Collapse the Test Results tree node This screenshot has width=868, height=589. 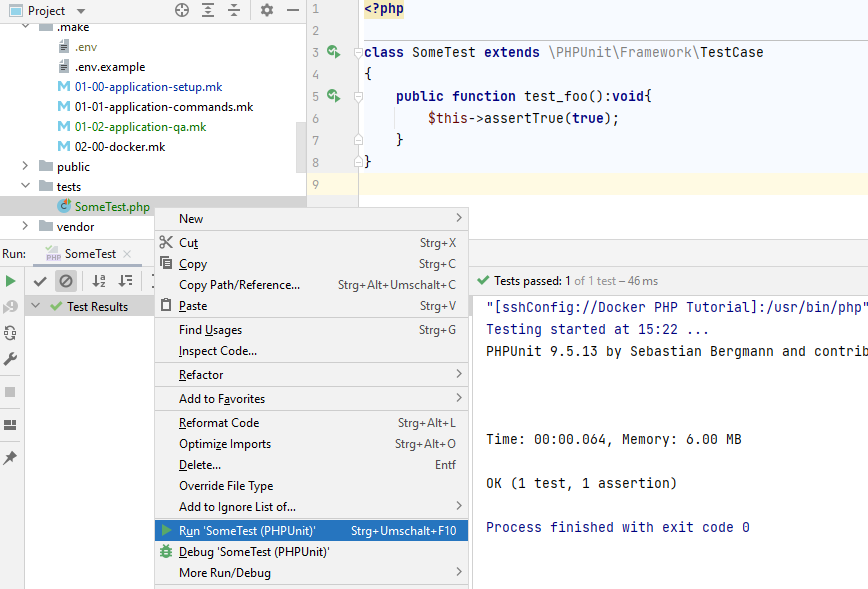[38, 307]
